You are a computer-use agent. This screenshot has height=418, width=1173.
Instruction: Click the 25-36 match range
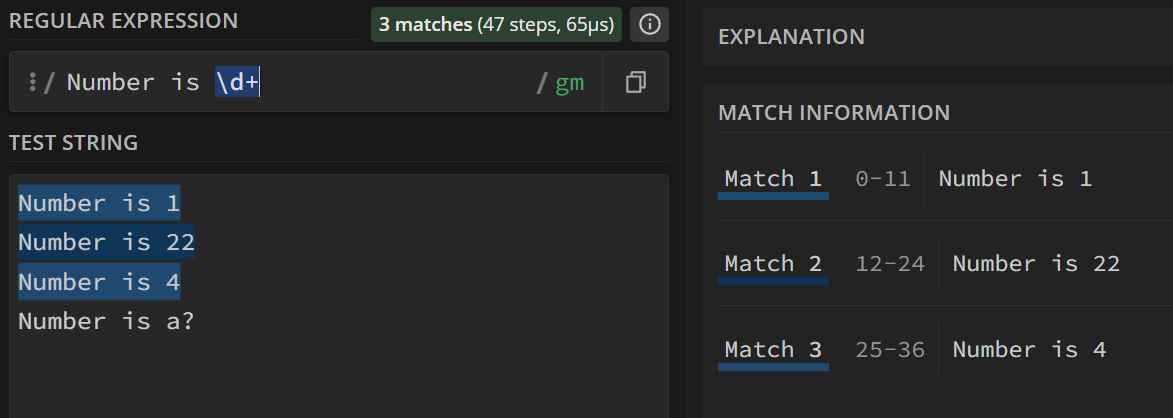tap(890, 350)
